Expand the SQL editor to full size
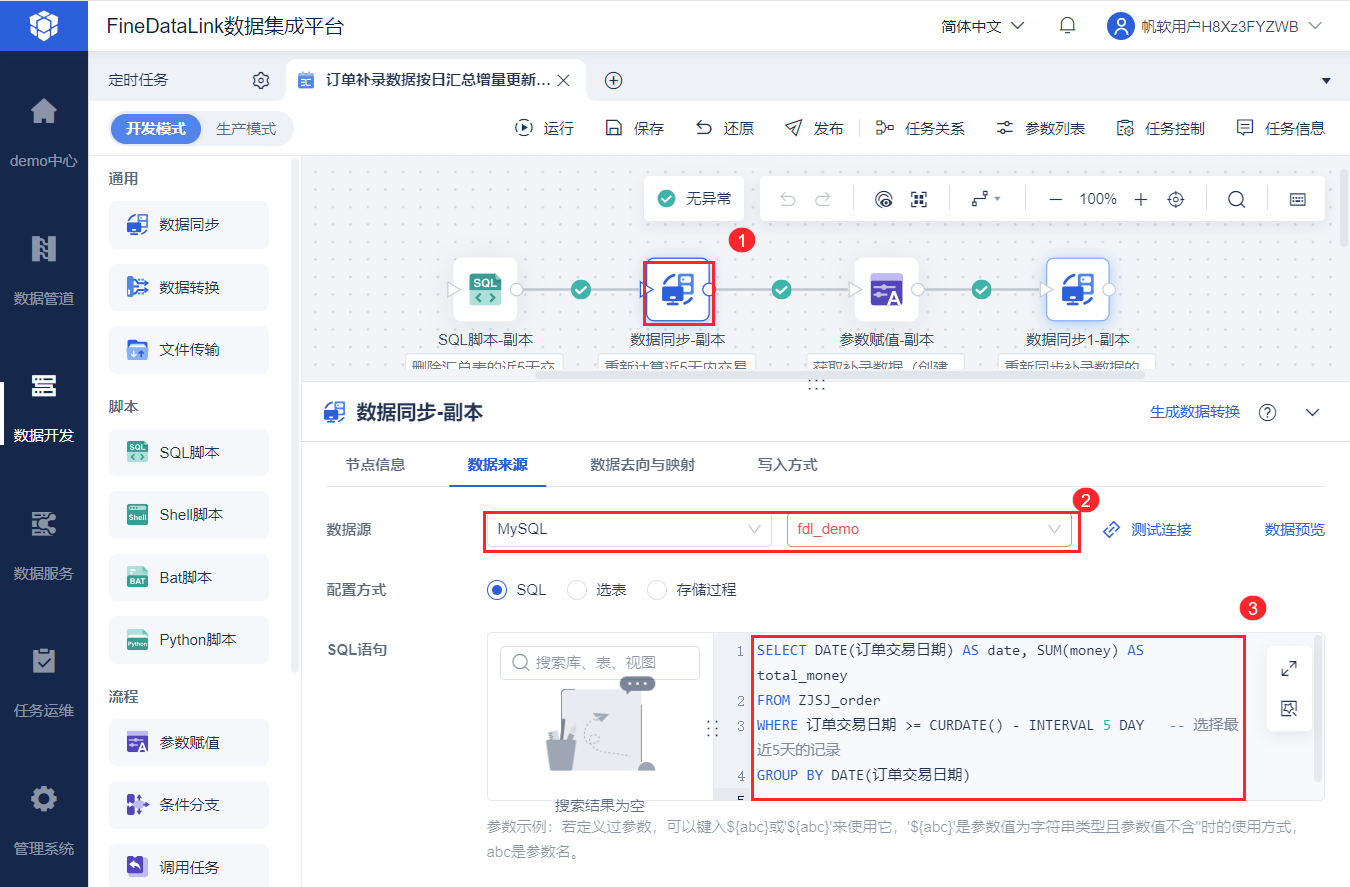 point(1289,669)
